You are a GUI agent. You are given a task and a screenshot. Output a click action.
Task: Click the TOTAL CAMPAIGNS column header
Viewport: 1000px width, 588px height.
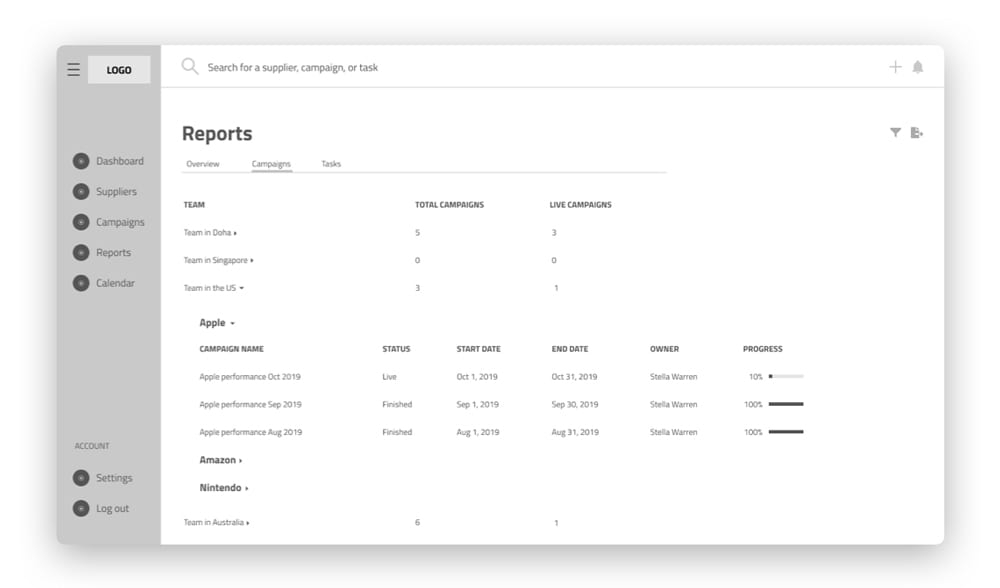(x=450, y=205)
